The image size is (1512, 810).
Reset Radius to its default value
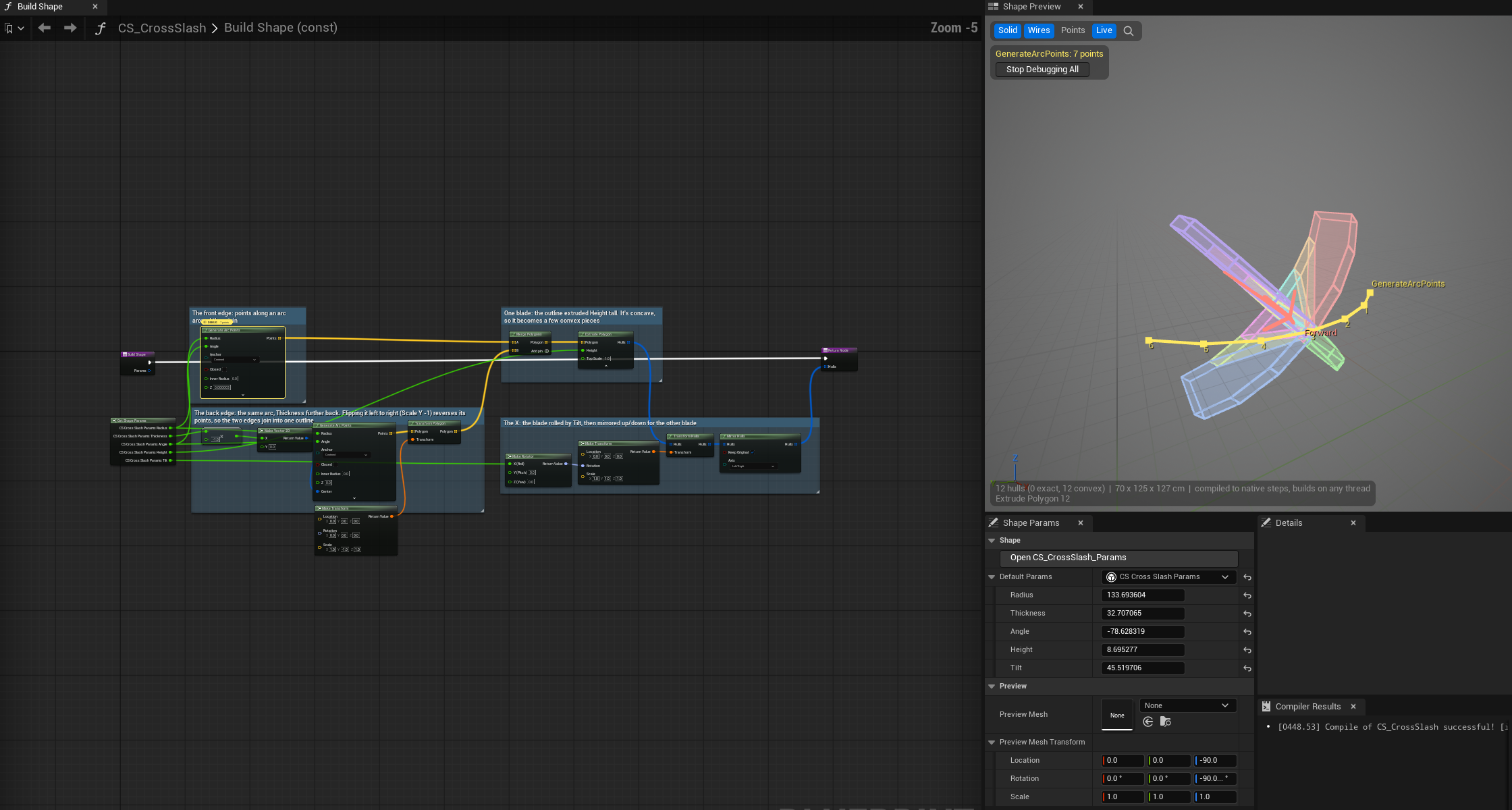(x=1247, y=595)
